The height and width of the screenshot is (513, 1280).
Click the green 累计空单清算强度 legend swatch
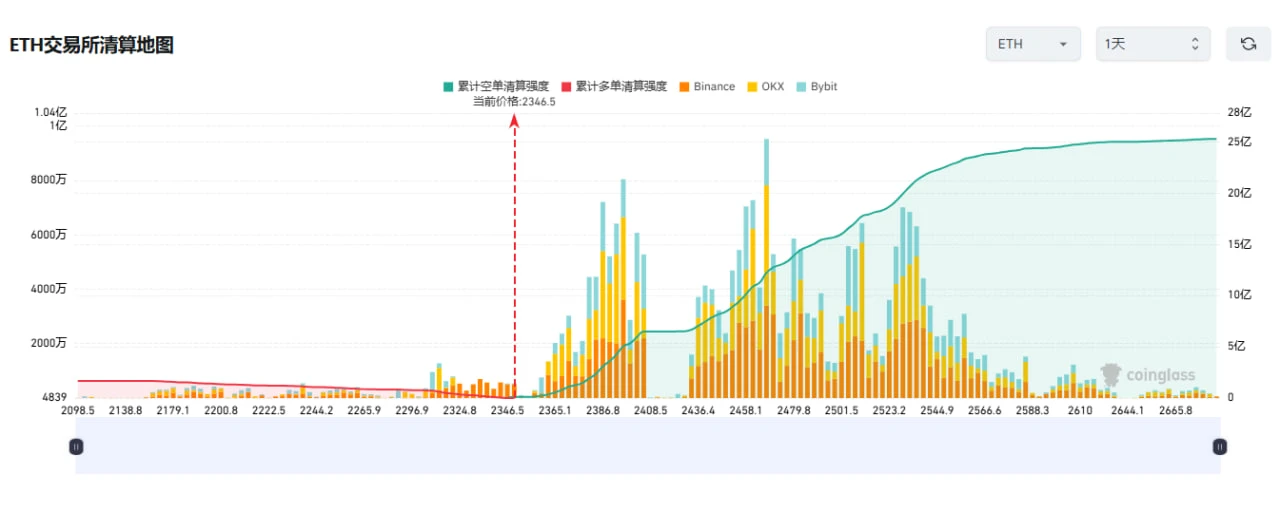point(448,87)
